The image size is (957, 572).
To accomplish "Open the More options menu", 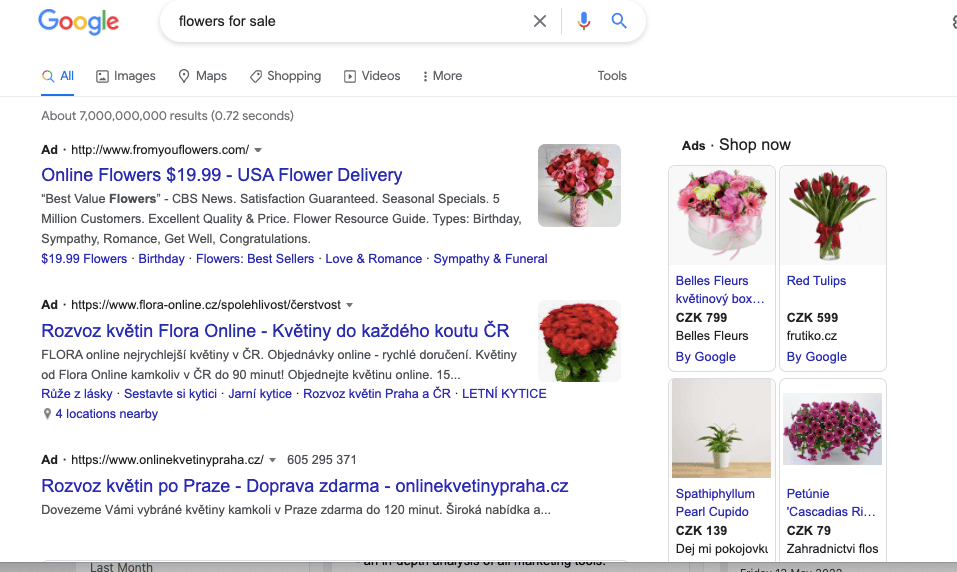I will click(x=442, y=76).
